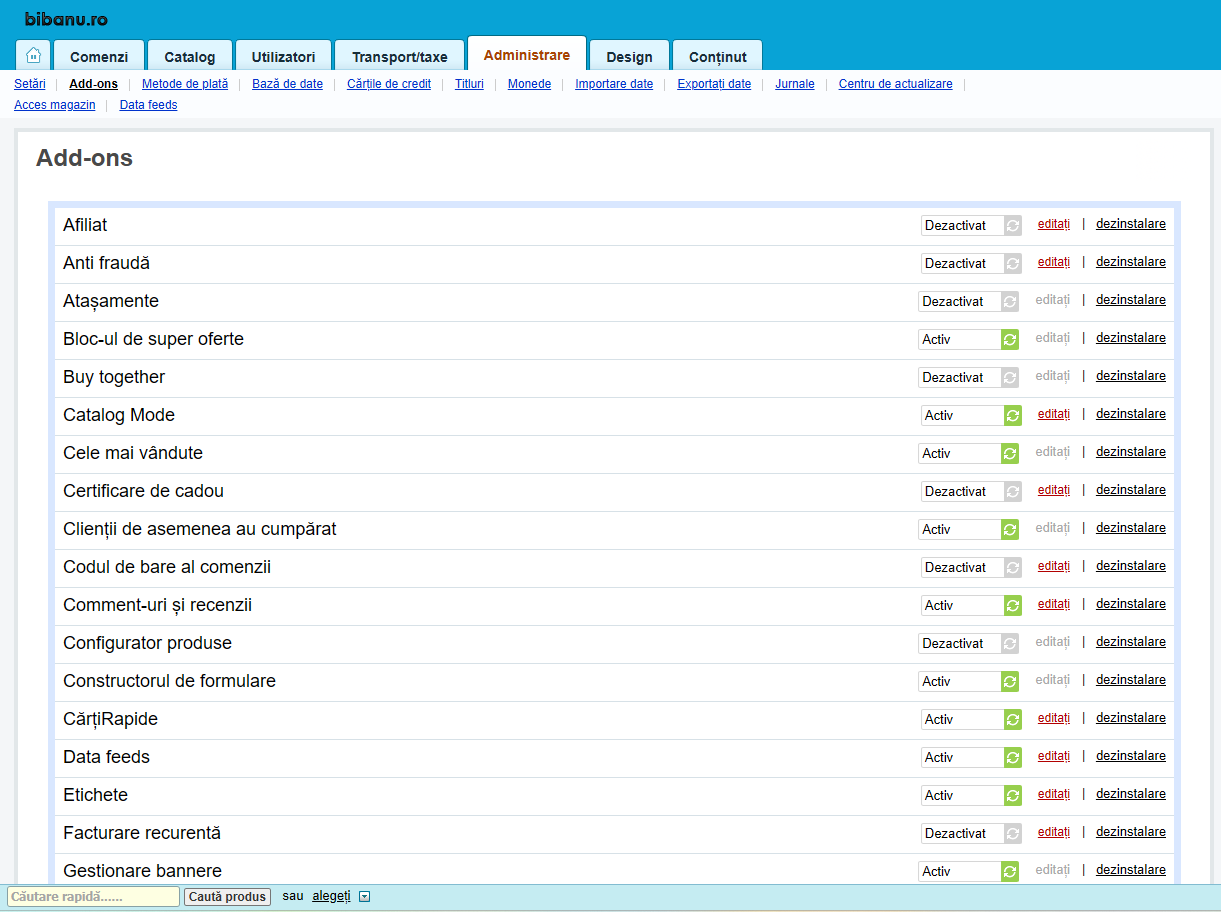
Task: Click the alegeți link
Action: 332,896
